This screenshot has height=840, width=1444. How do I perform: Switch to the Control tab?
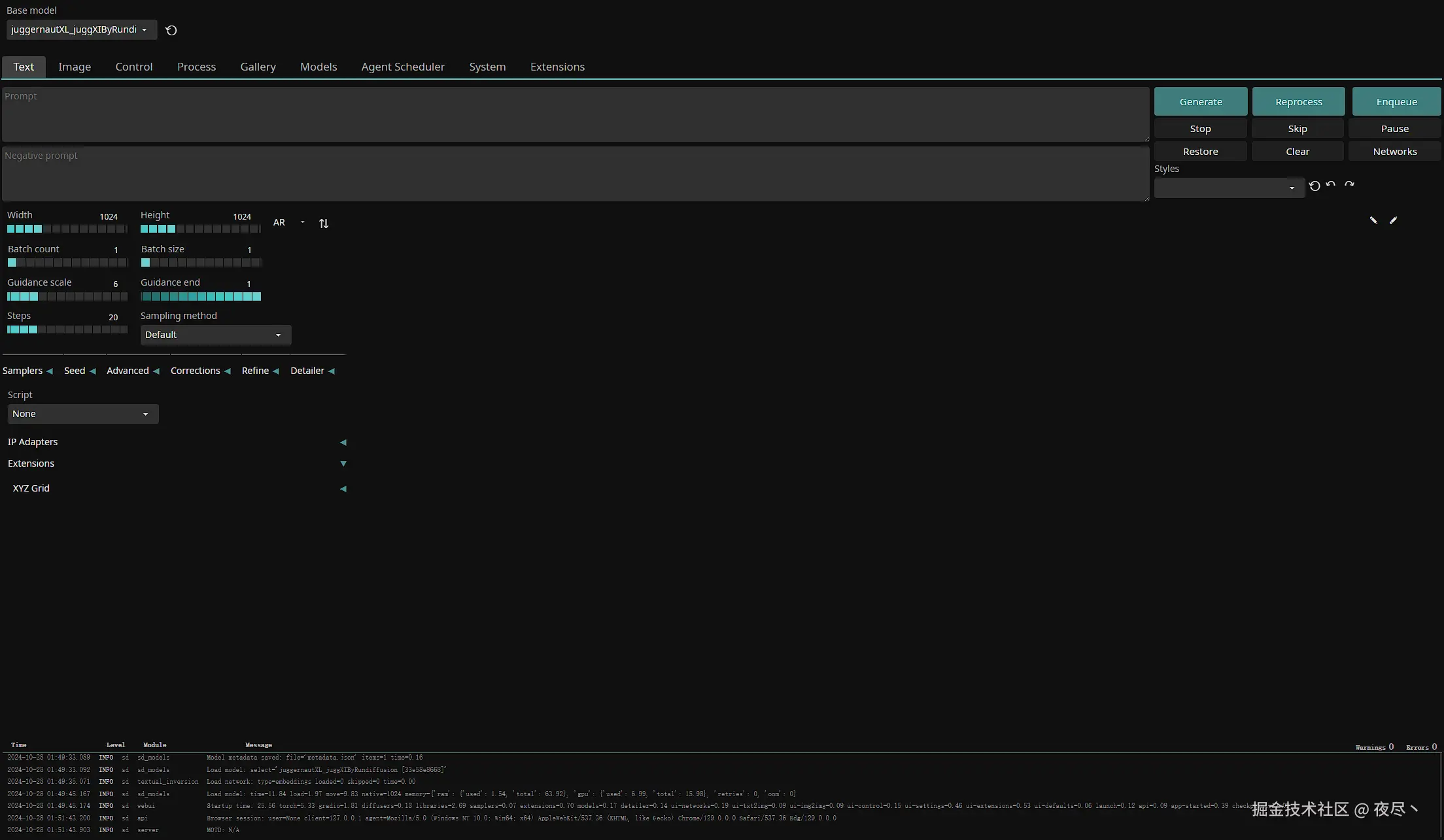(134, 67)
